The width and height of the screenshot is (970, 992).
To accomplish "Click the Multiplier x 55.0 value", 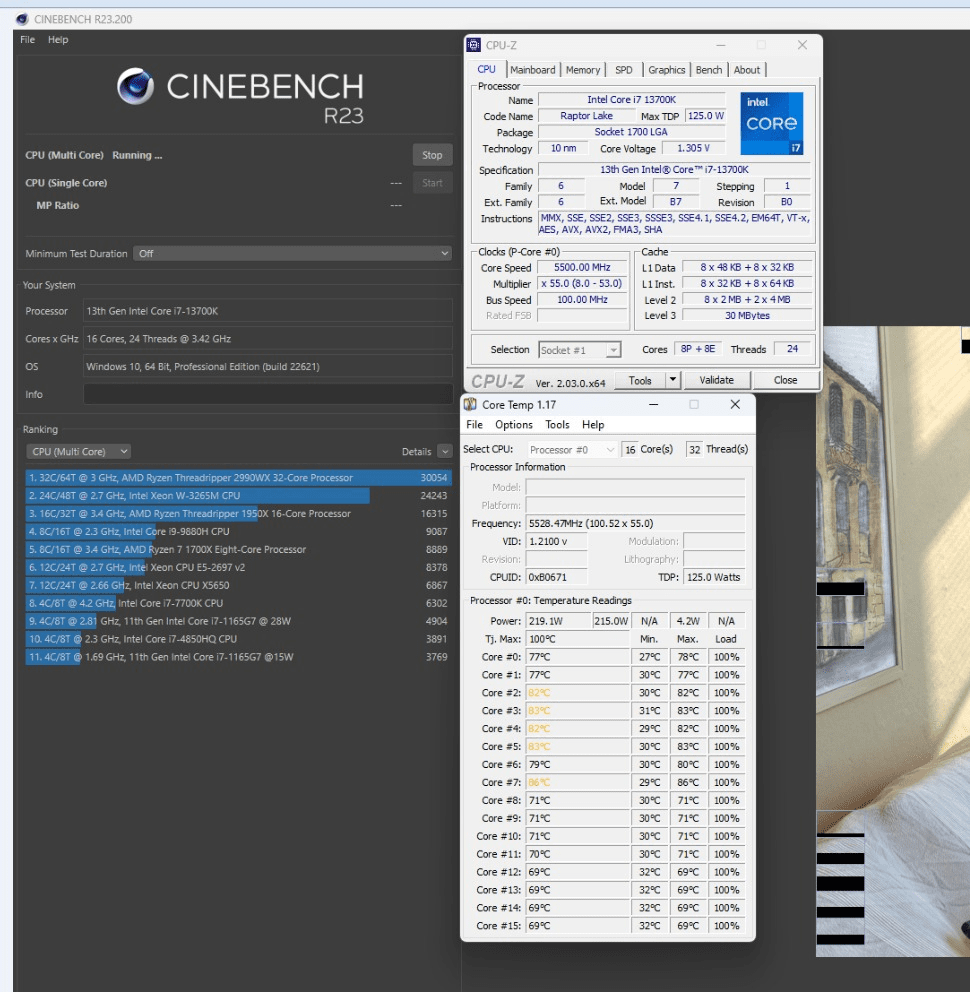I will click(582, 283).
